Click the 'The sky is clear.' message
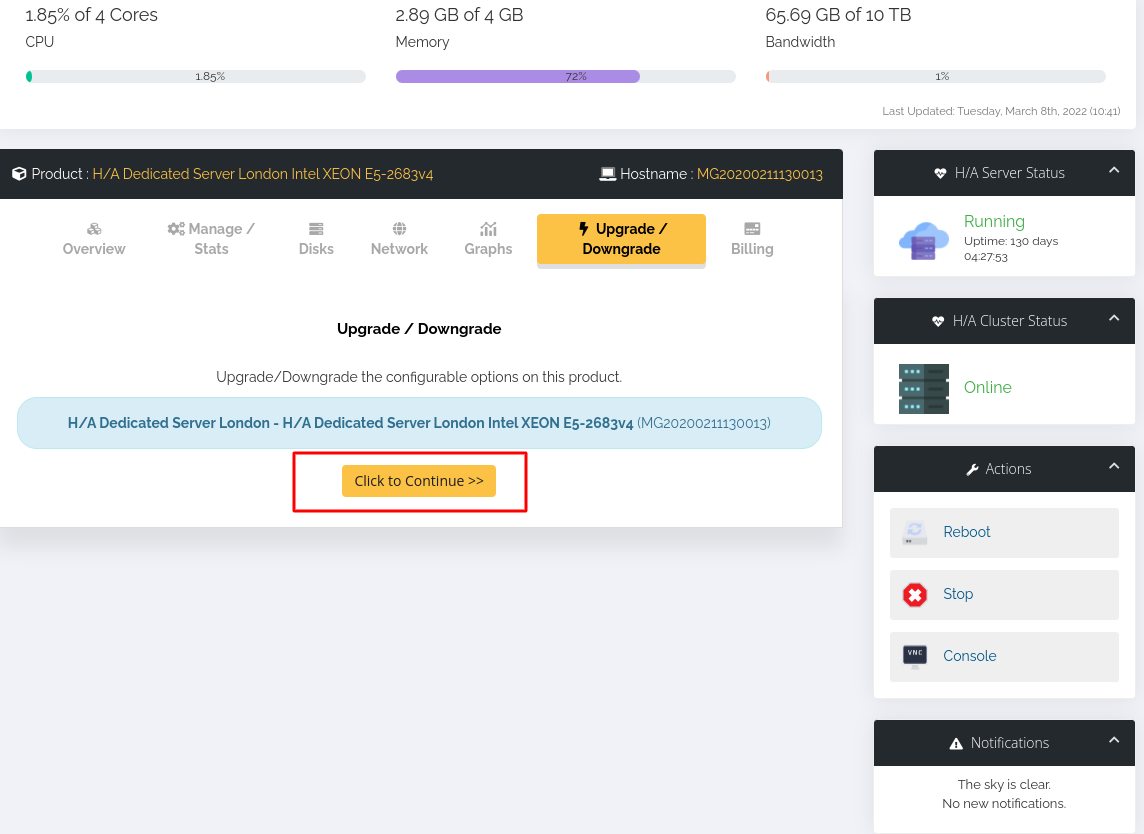 1004,784
